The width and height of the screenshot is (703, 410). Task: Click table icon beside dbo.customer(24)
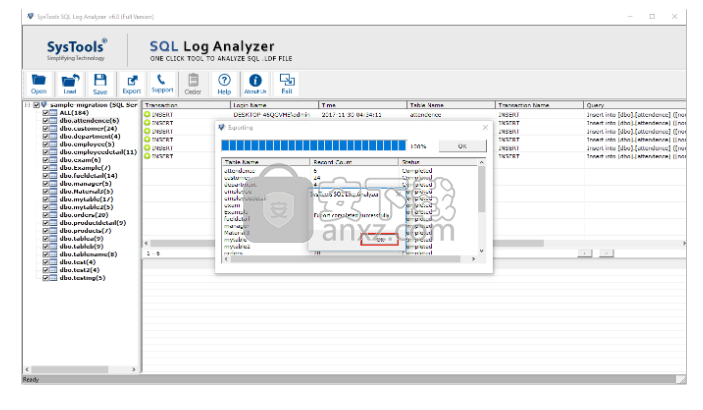(53, 129)
